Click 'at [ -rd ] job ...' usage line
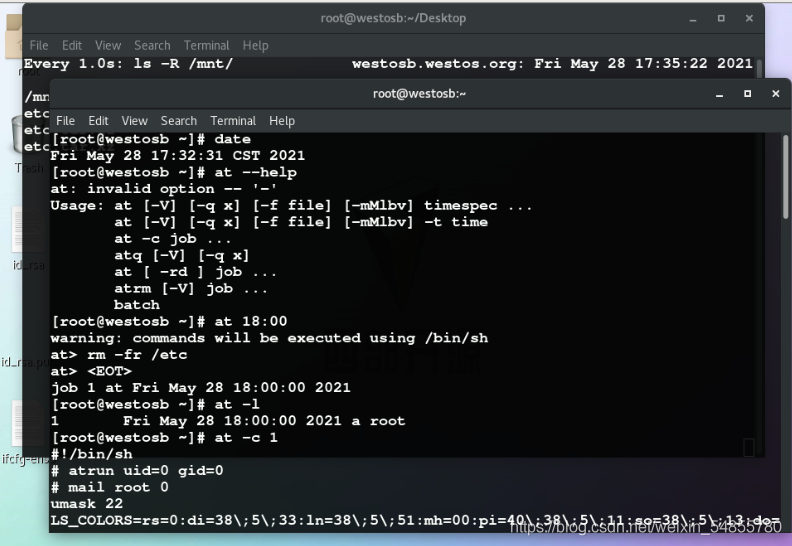792x546 pixels. [x=195, y=272]
